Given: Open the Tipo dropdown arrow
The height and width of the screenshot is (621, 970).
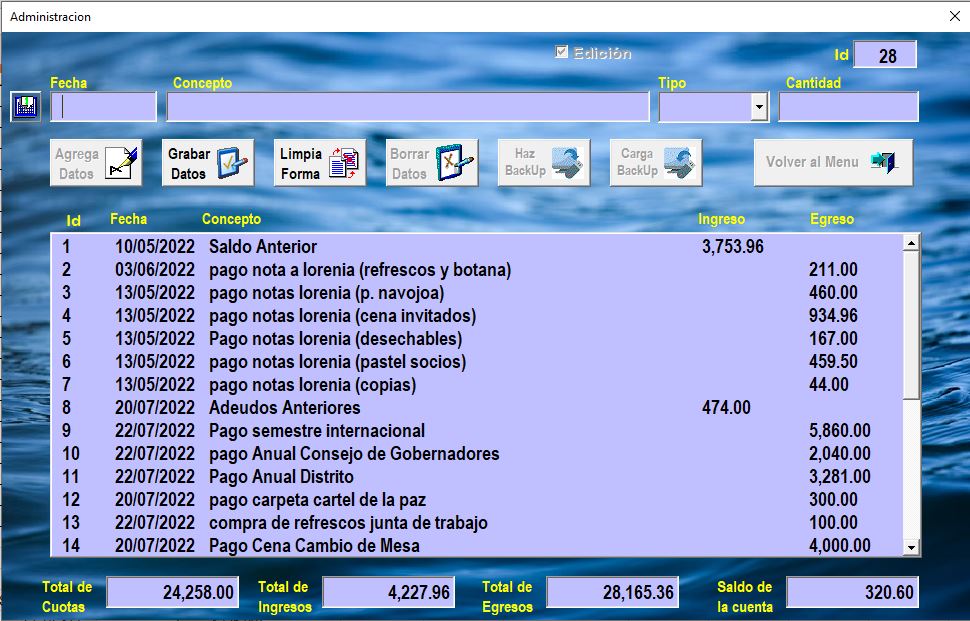Looking at the screenshot, I should coord(759,107).
